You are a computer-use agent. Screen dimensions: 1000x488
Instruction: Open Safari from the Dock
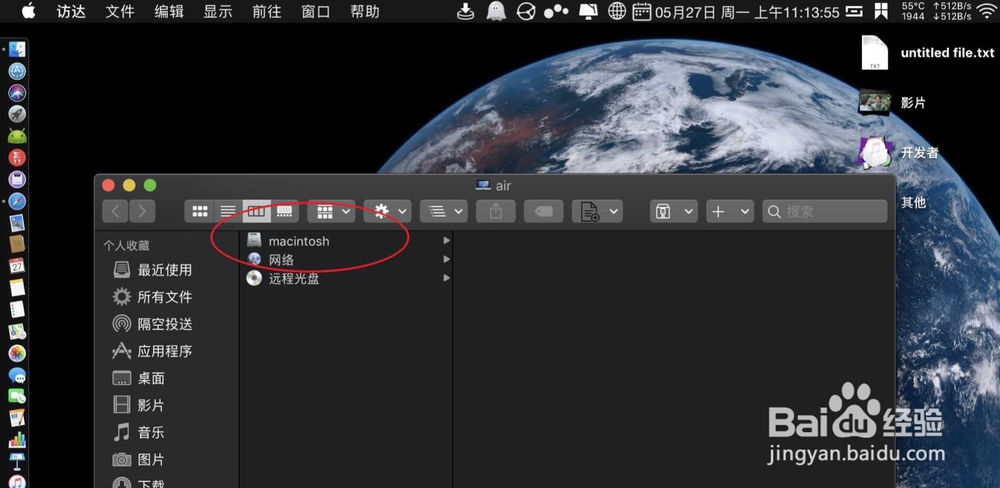17,201
